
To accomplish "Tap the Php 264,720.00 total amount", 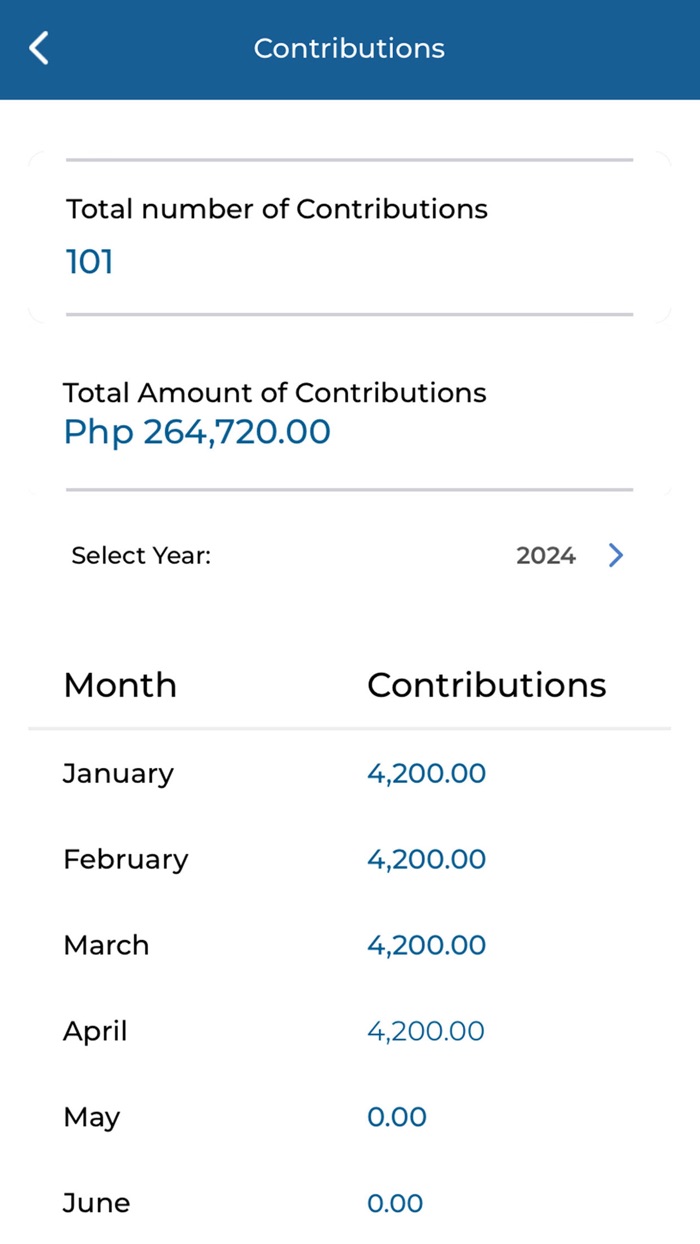I will pos(197,432).
